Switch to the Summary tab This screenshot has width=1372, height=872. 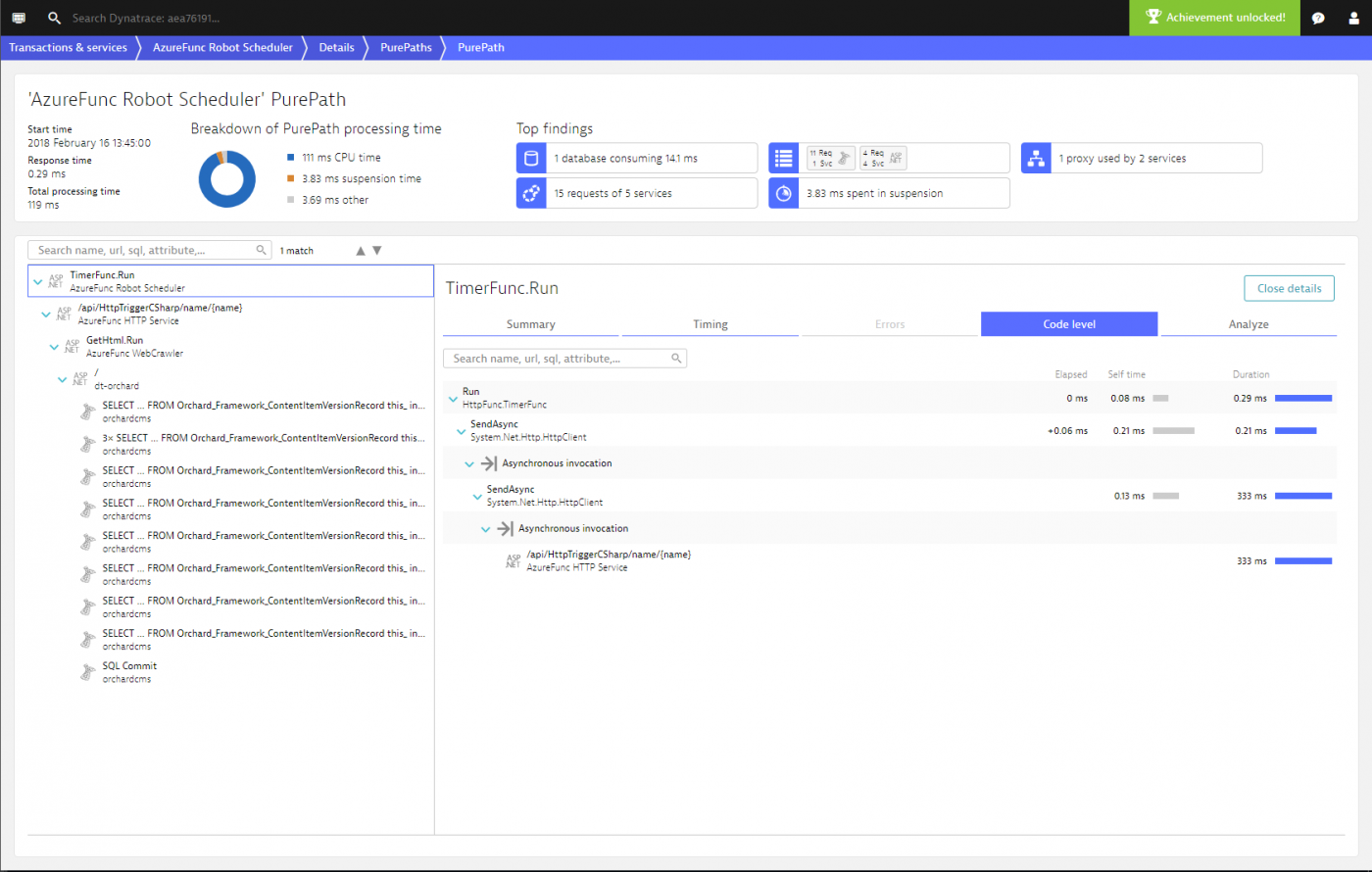coord(530,324)
